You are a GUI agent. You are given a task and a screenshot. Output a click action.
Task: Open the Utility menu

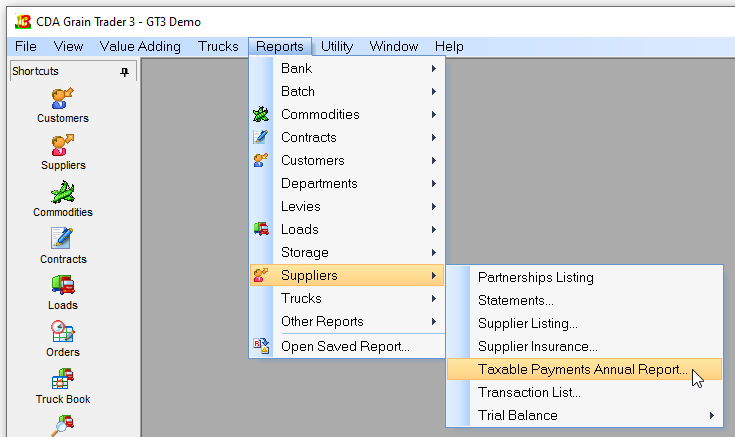pyautogui.click(x=336, y=46)
